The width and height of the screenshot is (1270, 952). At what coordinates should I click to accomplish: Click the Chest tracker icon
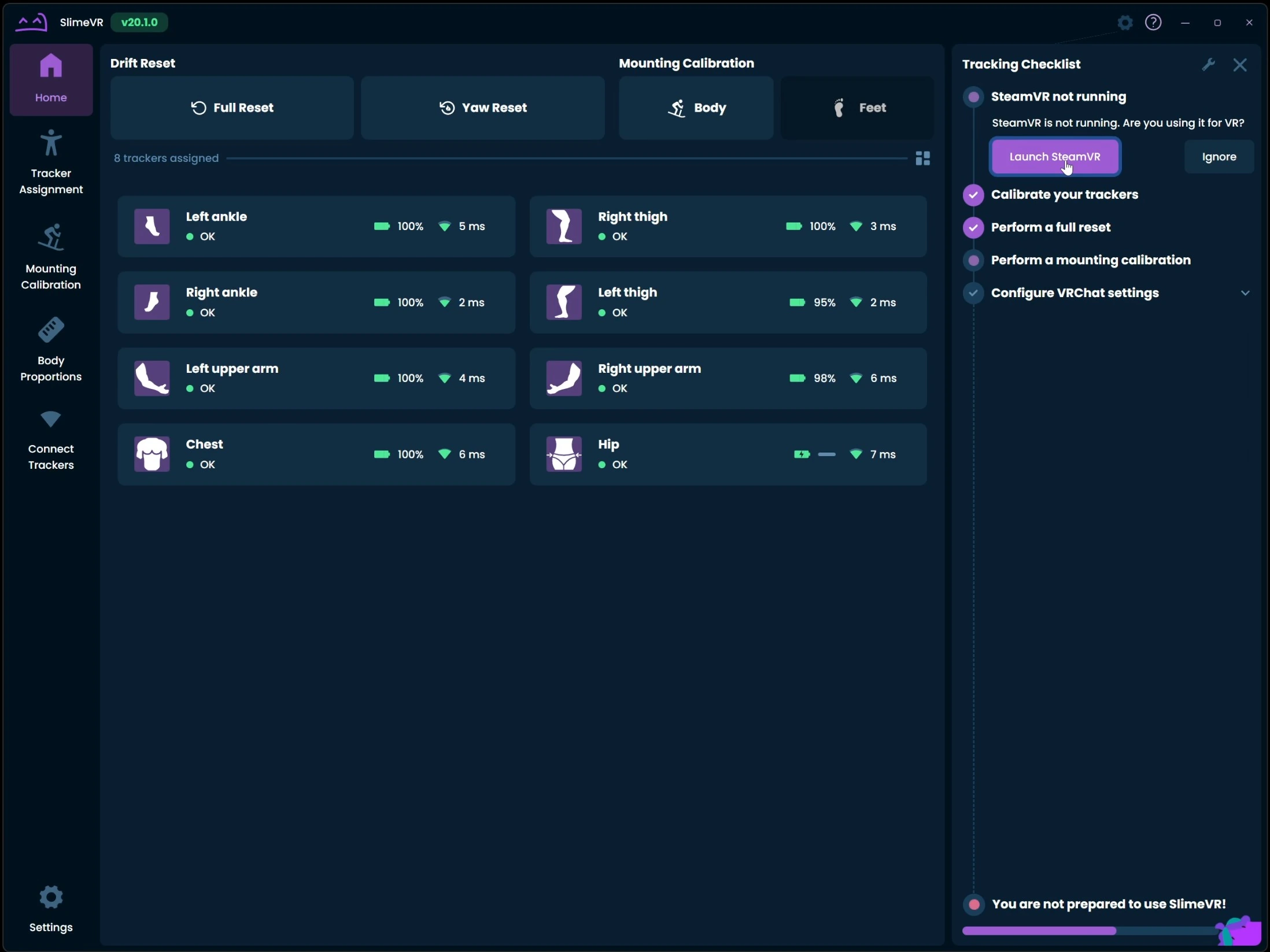click(x=152, y=454)
